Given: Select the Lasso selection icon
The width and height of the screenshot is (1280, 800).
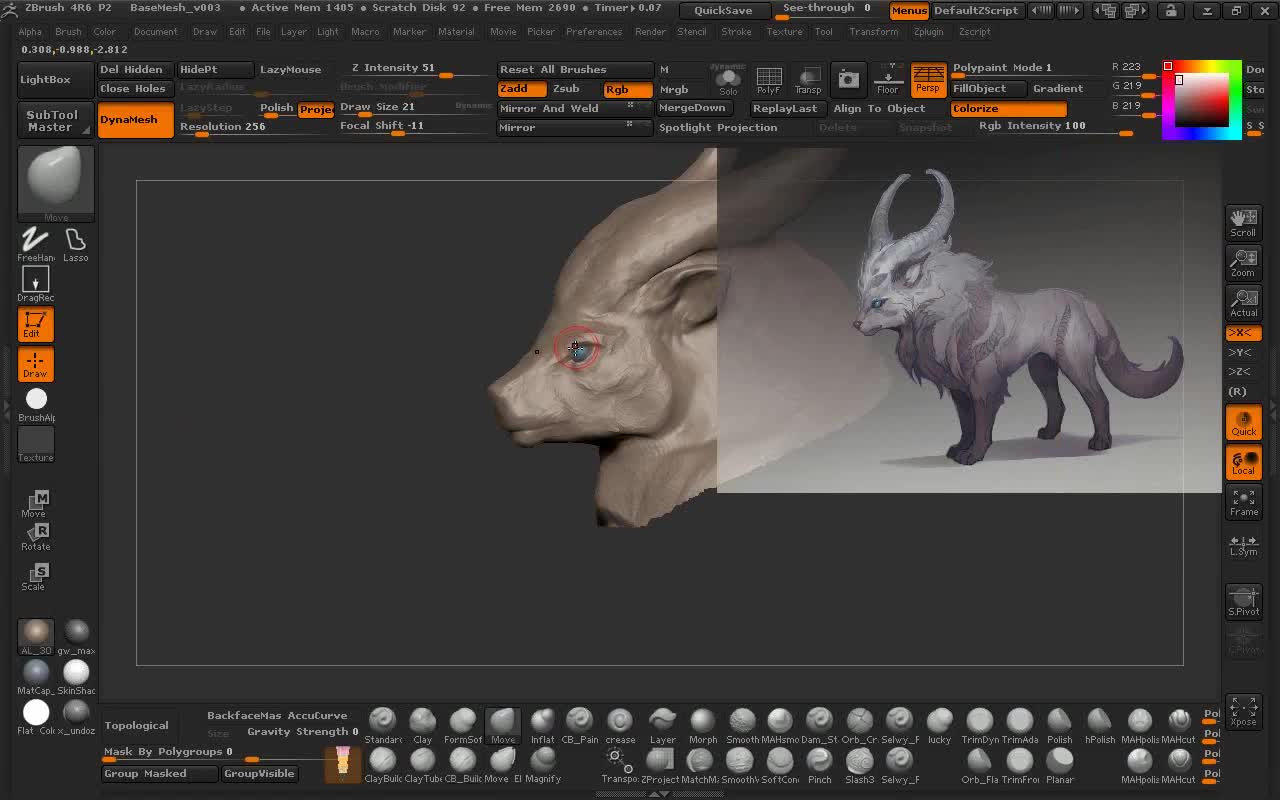Looking at the screenshot, I should [75, 244].
